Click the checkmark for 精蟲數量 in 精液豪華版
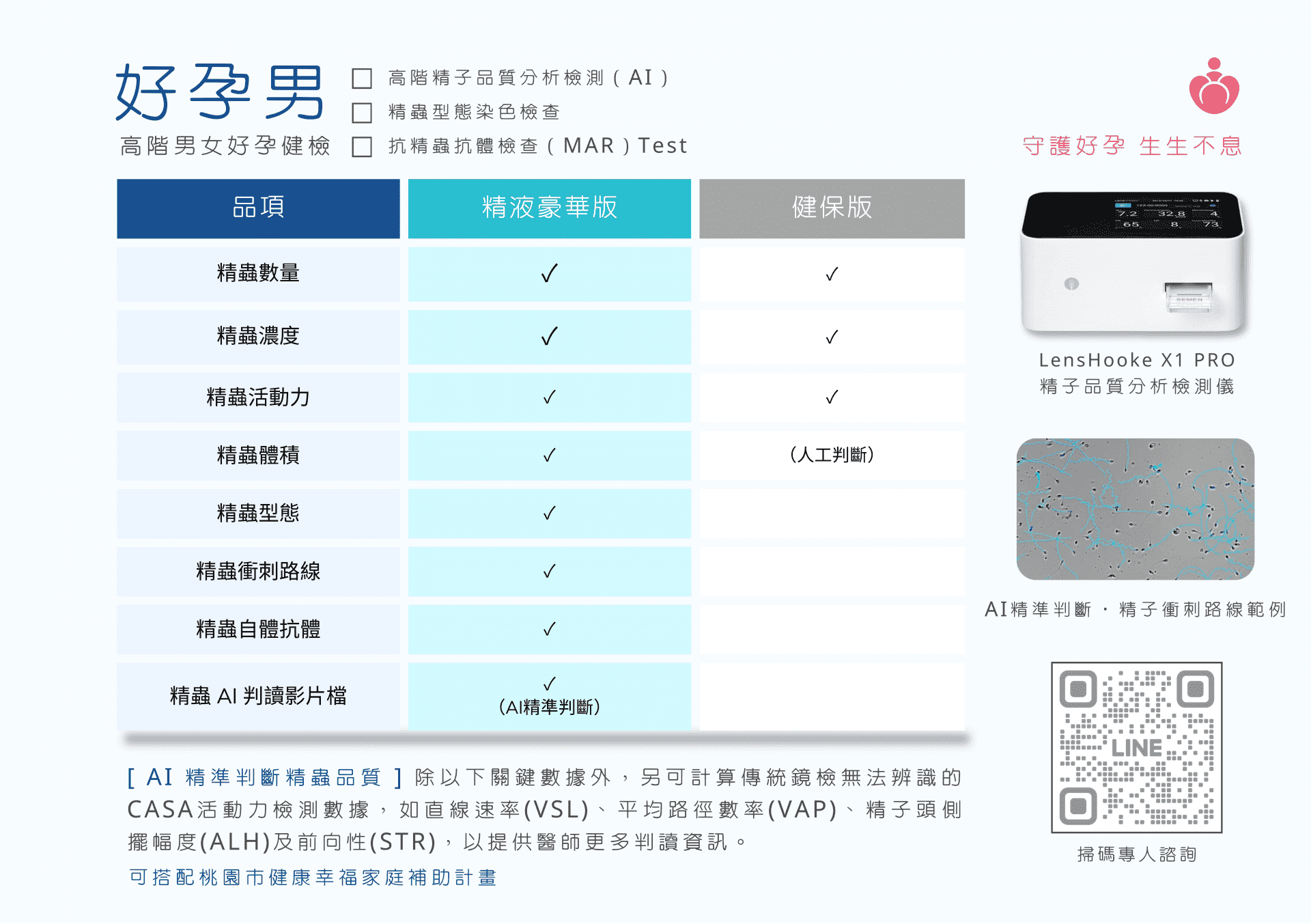 click(x=549, y=274)
